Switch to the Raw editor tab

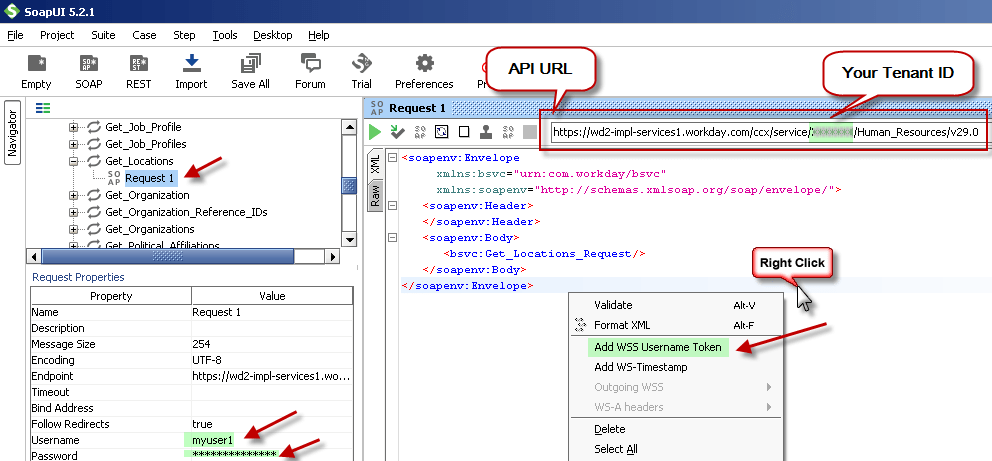[x=375, y=195]
